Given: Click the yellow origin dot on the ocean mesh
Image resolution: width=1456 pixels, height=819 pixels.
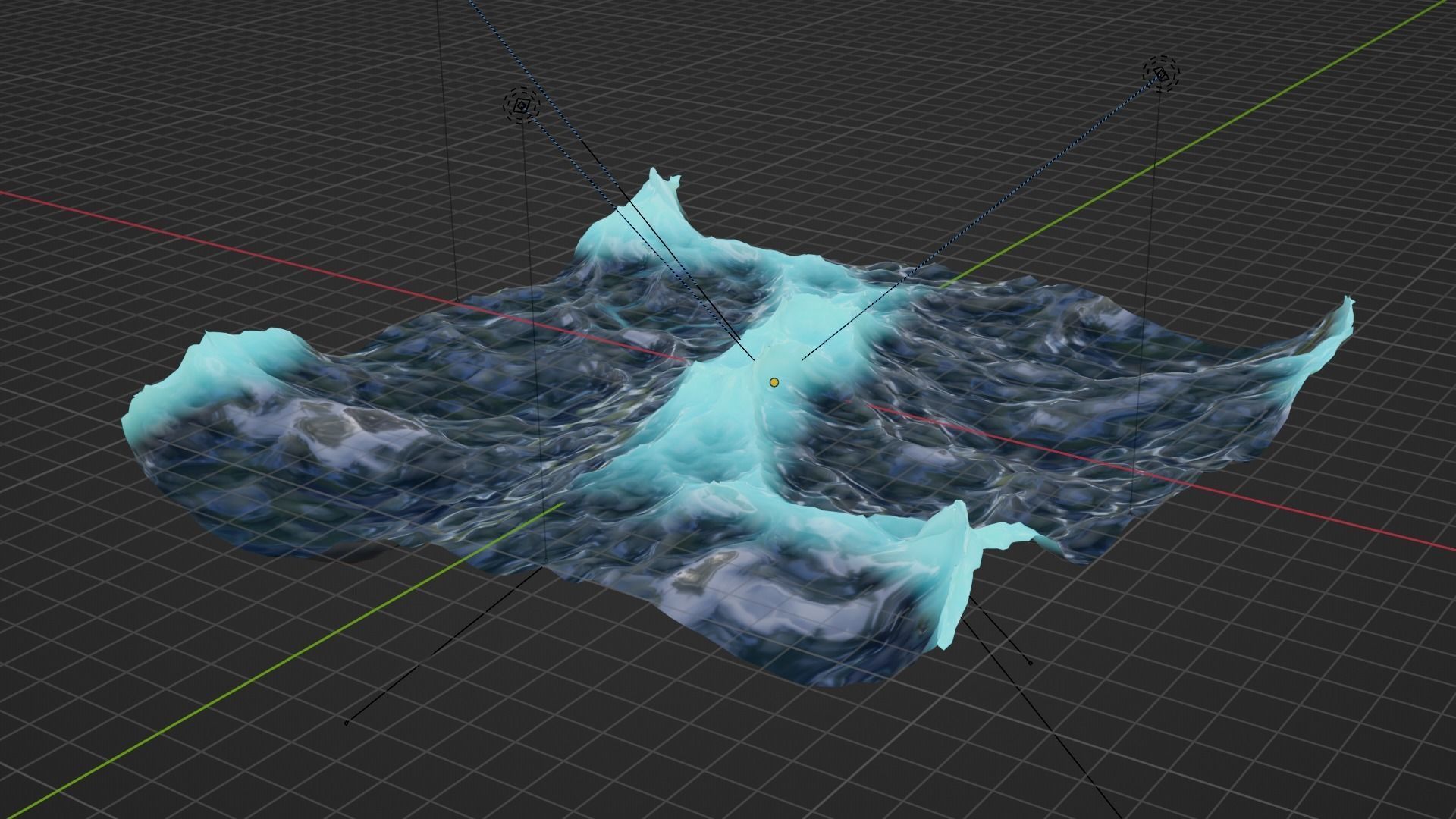Looking at the screenshot, I should tap(773, 382).
